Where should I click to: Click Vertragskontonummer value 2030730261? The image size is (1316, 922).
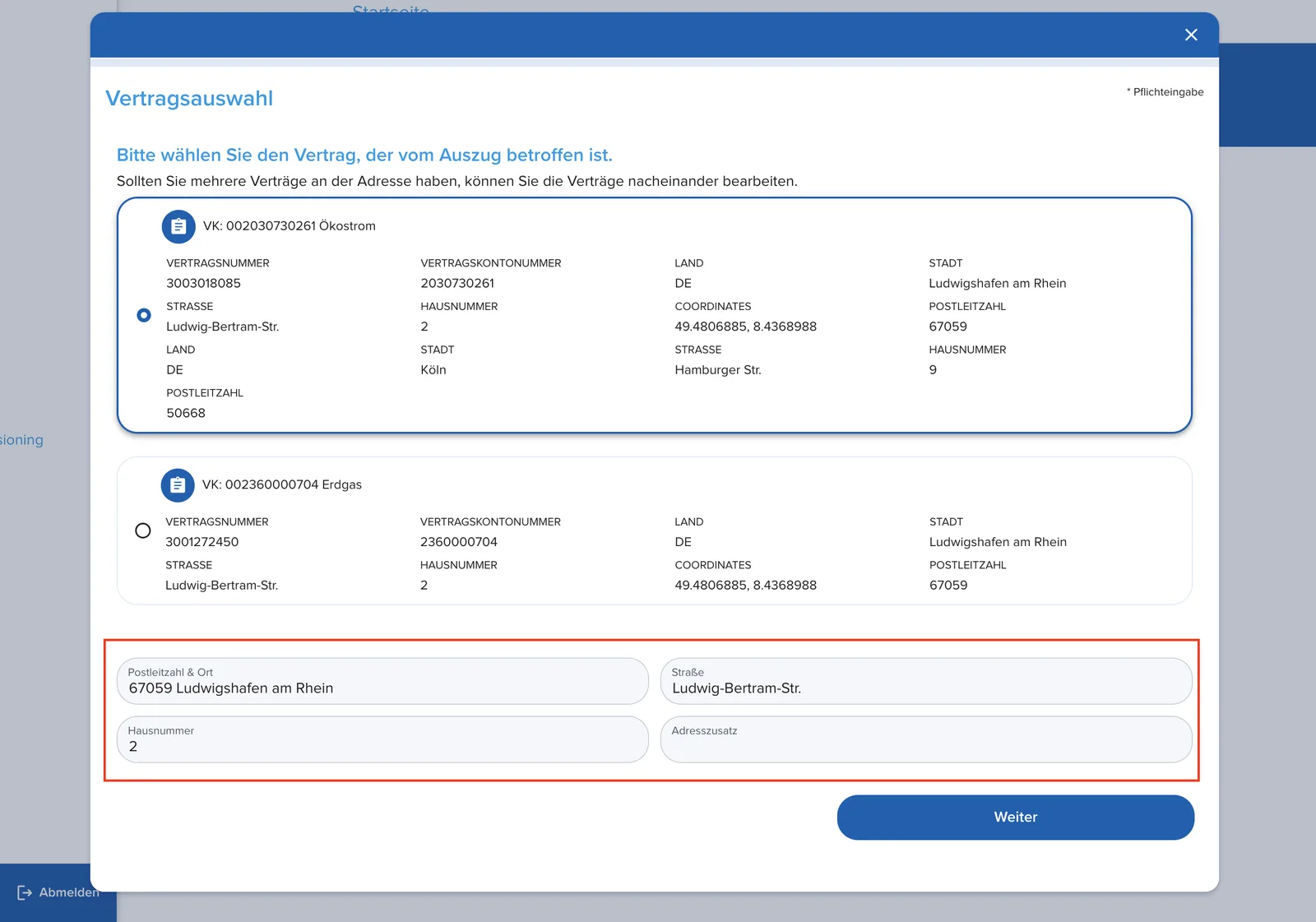(x=457, y=283)
